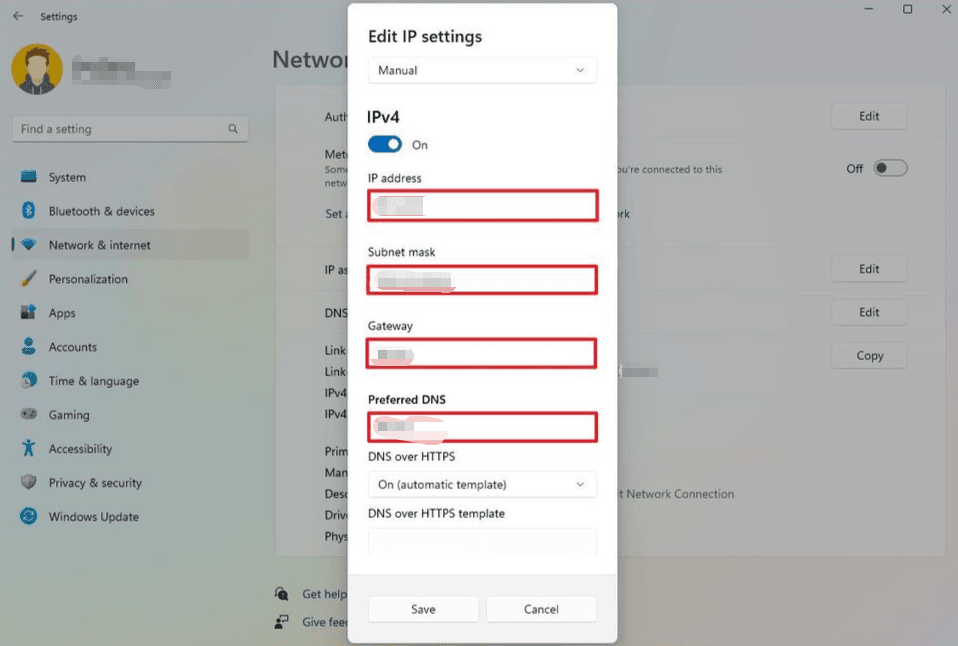Click the IP address input field

point(482,205)
